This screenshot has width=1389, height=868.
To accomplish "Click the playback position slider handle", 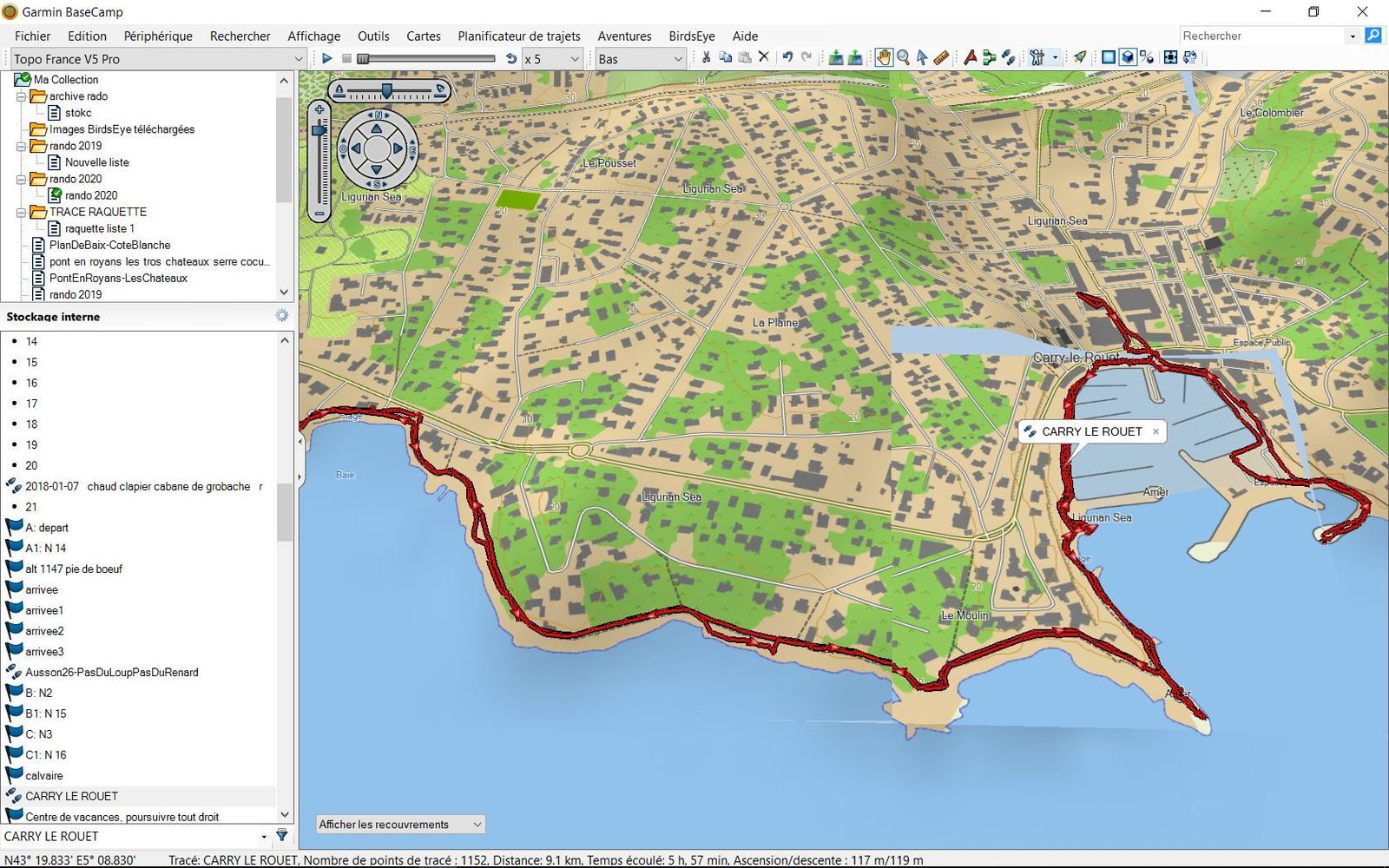I will tap(363, 58).
